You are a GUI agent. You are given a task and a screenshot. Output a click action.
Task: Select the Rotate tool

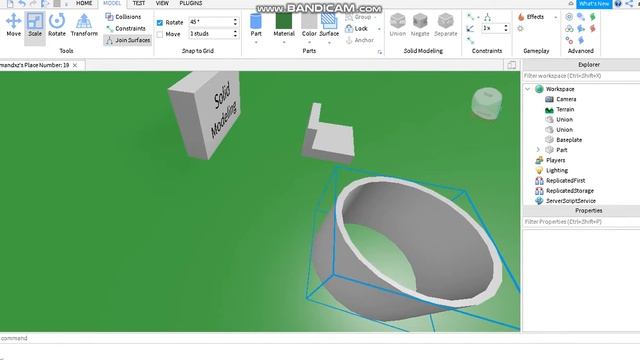[57, 25]
